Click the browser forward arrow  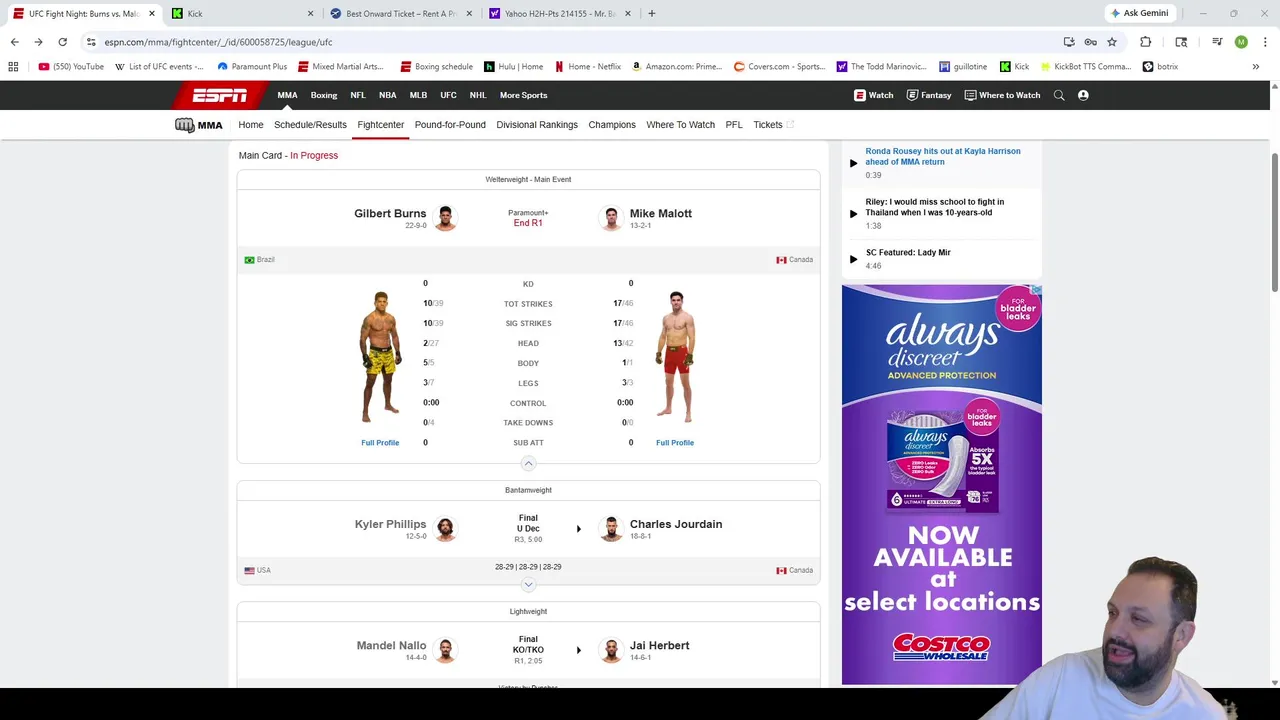[x=38, y=42]
